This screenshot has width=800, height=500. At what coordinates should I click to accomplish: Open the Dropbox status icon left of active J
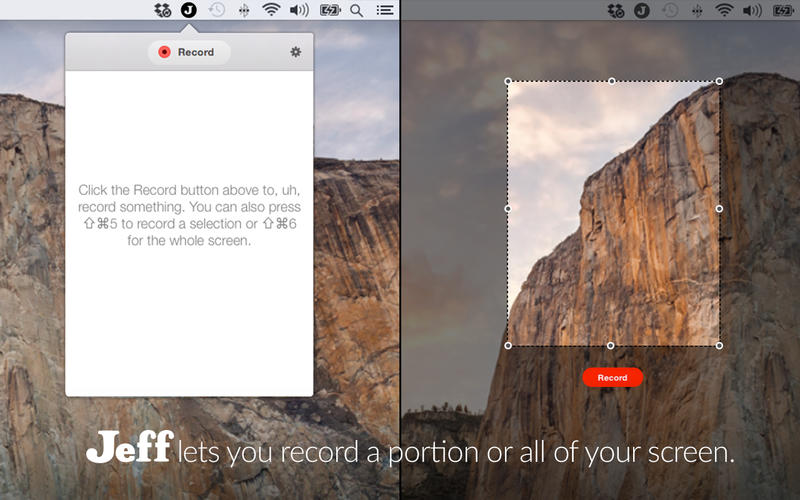pyautogui.click(x=163, y=11)
